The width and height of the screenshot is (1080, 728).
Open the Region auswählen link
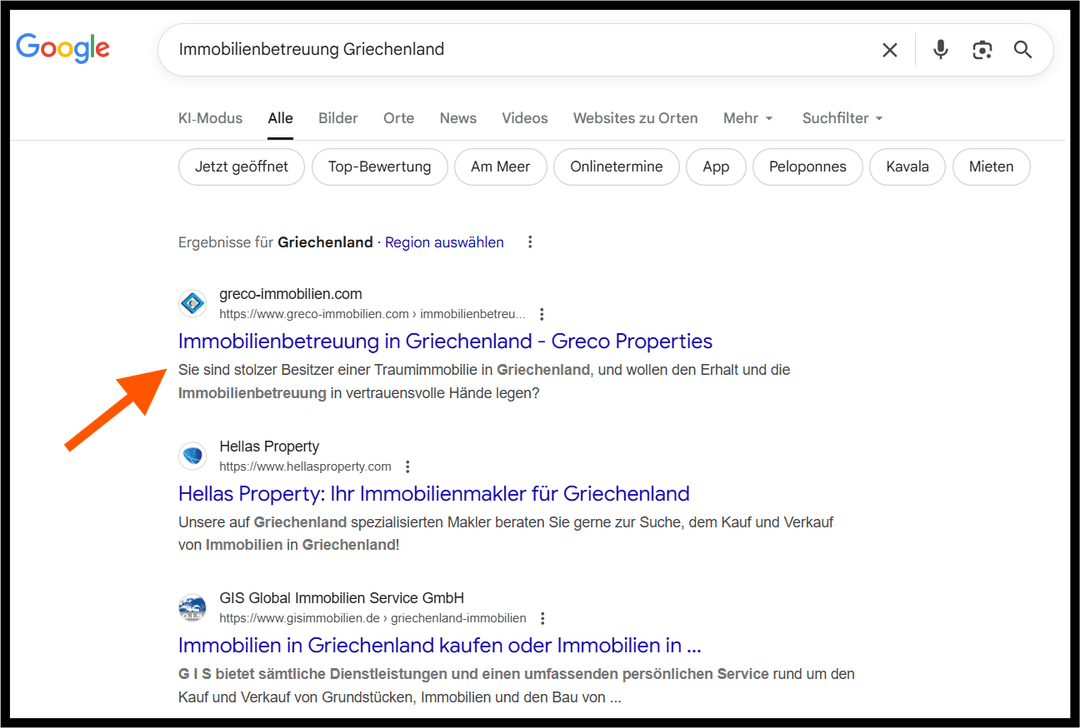(444, 242)
